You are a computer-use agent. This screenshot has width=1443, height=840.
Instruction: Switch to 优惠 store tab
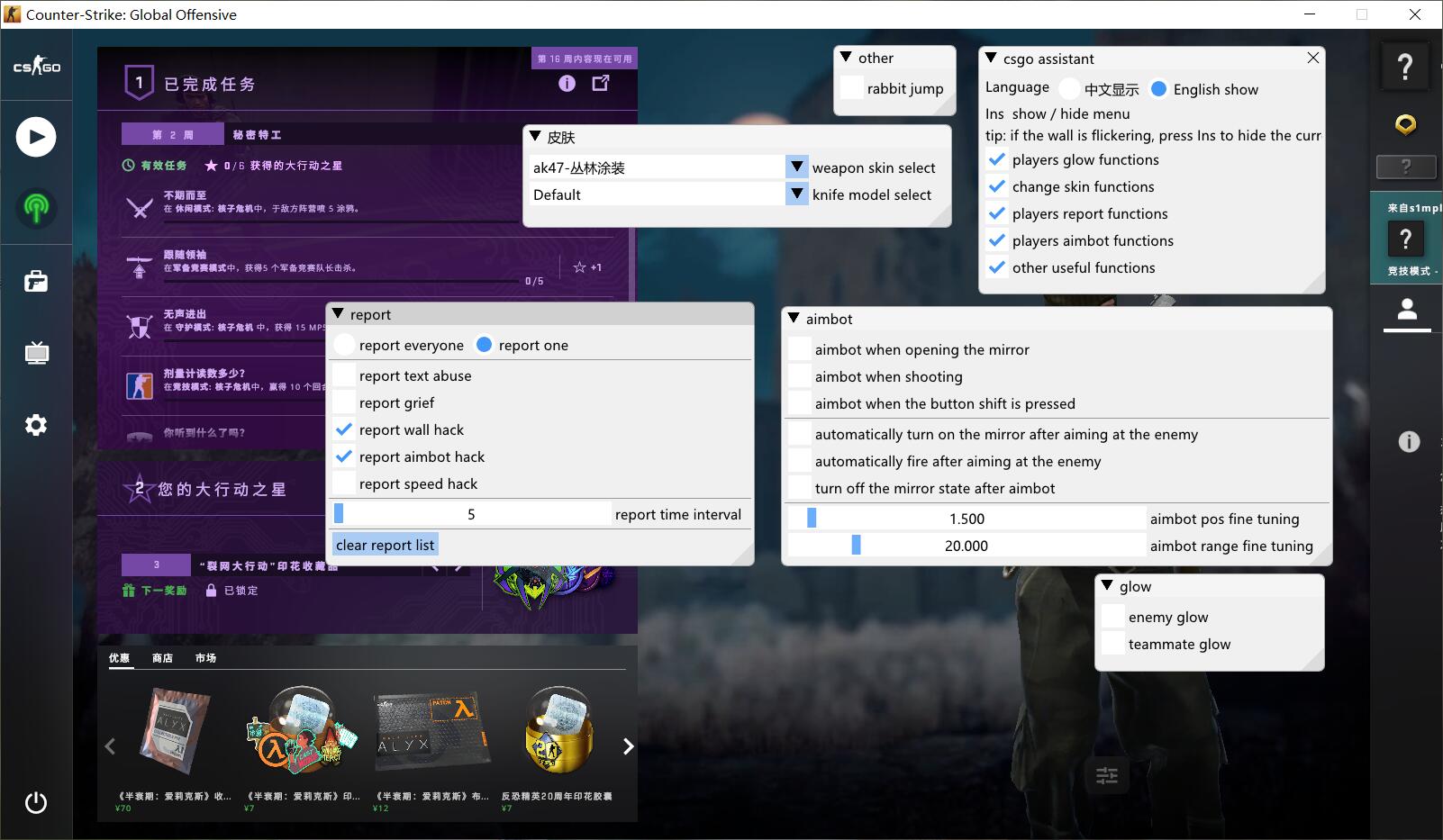click(119, 658)
